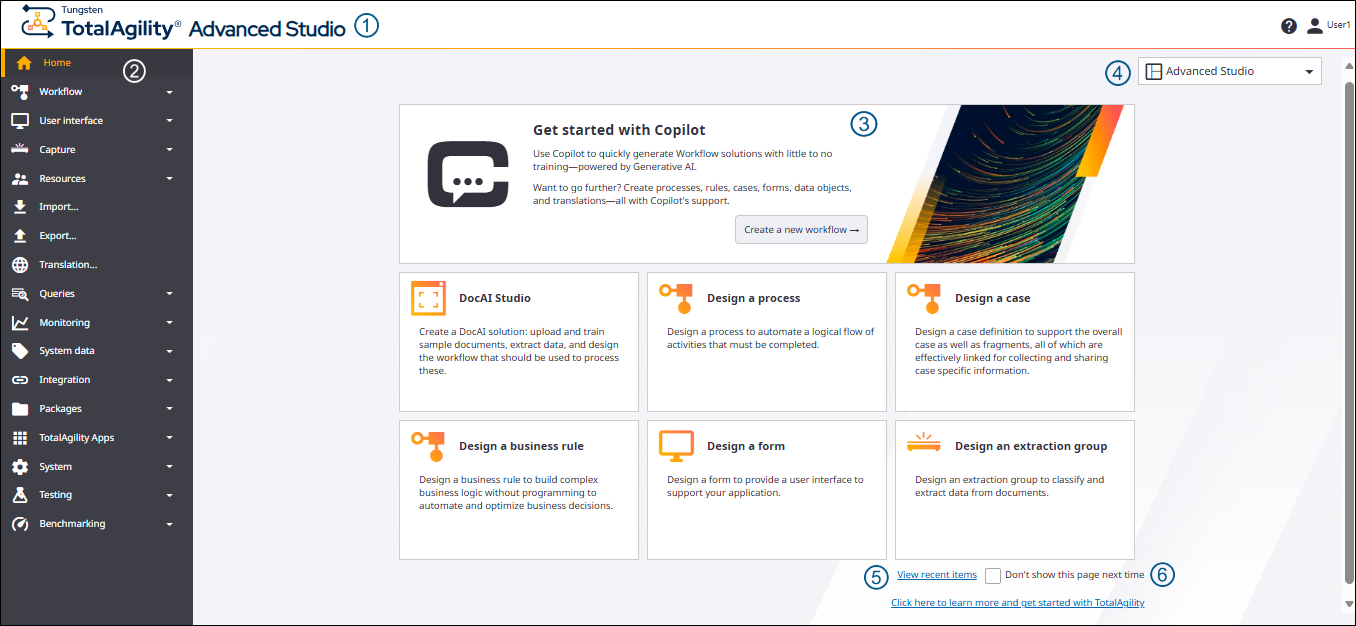Click the Design an extraction group icon
Viewport: 1356px width, 626px height.
pyautogui.click(x=924, y=443)
